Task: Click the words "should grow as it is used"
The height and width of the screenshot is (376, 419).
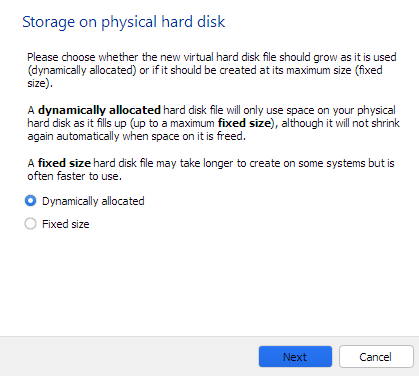Action: tap(338, 57)
